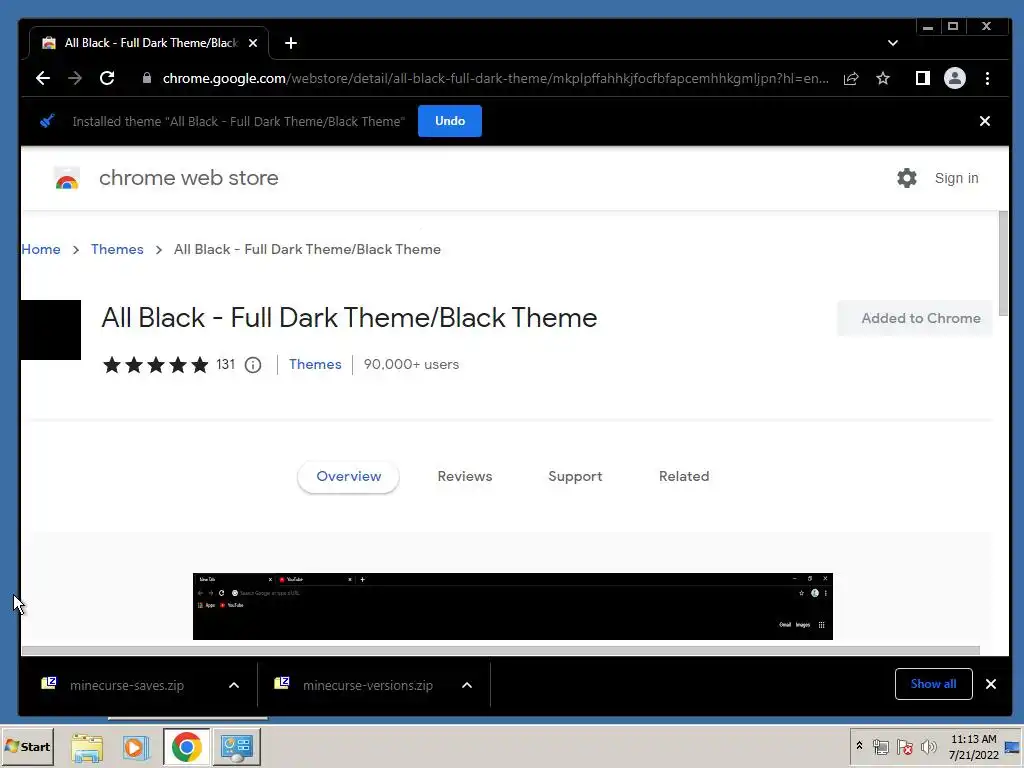The height and width of the screenshot is (768, 1024).
Task: Click Chrome taskbar icon
Action: [186, 746]
